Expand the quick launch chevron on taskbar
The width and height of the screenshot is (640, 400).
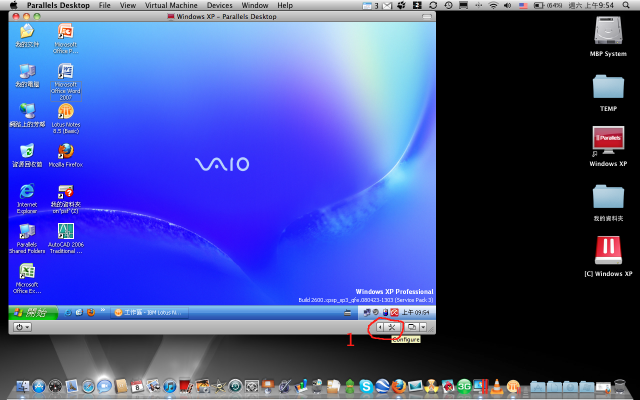coord(103,310)
